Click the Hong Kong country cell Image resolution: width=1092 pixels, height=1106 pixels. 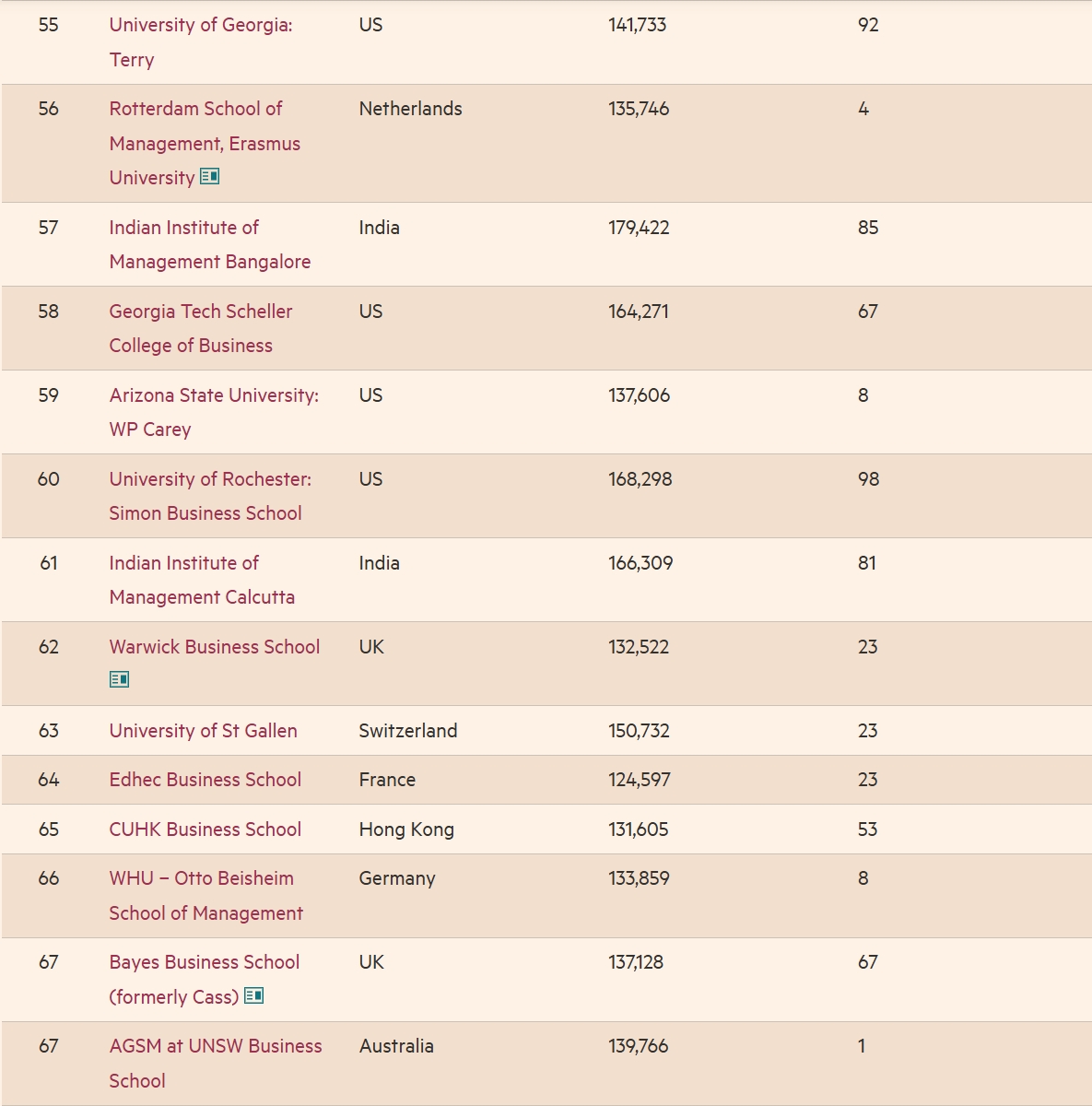[x=406, y=829]
